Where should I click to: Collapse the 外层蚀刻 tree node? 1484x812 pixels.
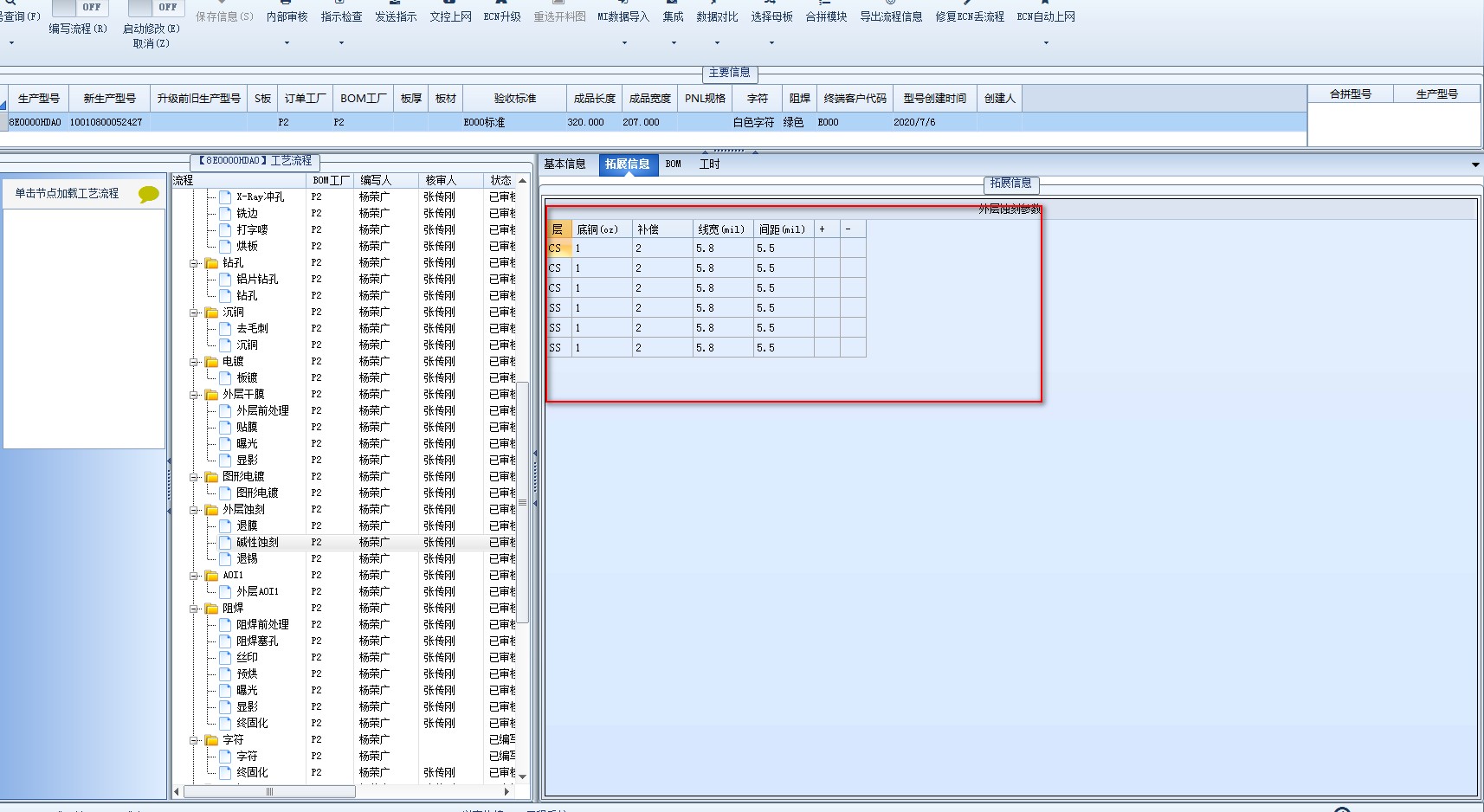click(x=196, y=510)
